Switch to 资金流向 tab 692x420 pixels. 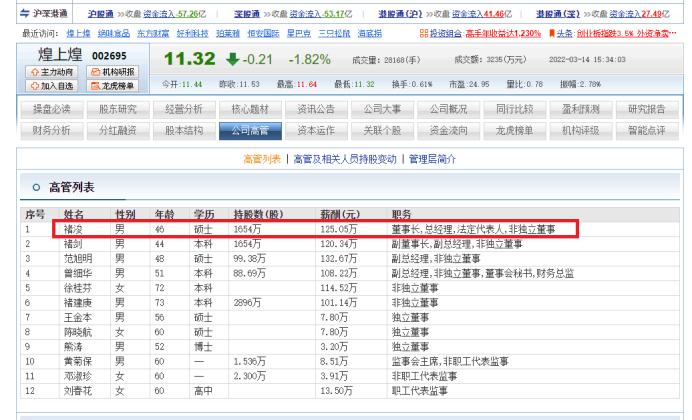tap(449, 131)
